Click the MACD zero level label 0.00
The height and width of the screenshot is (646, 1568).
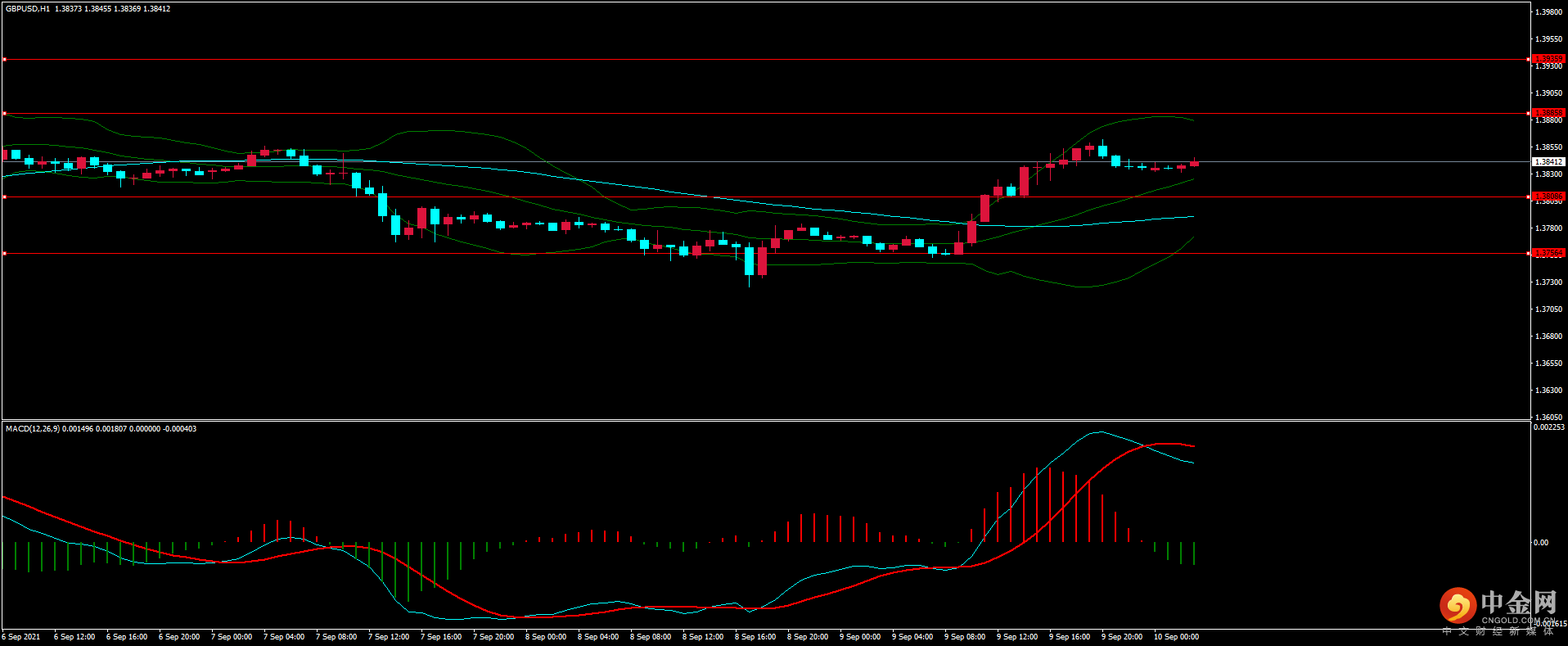(1541, 543)
